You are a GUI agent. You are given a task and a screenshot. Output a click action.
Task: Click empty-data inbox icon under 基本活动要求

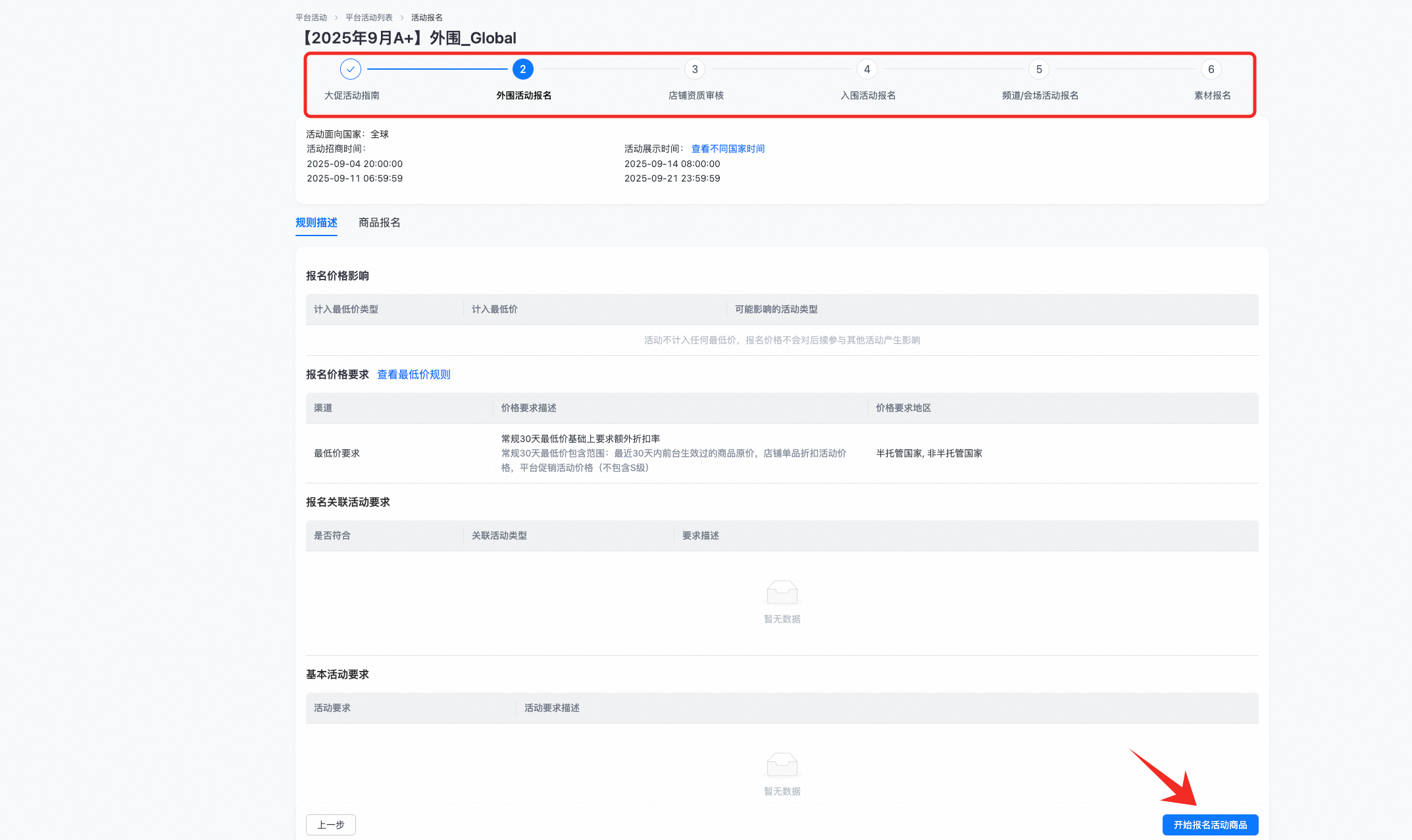click(782, 764)
